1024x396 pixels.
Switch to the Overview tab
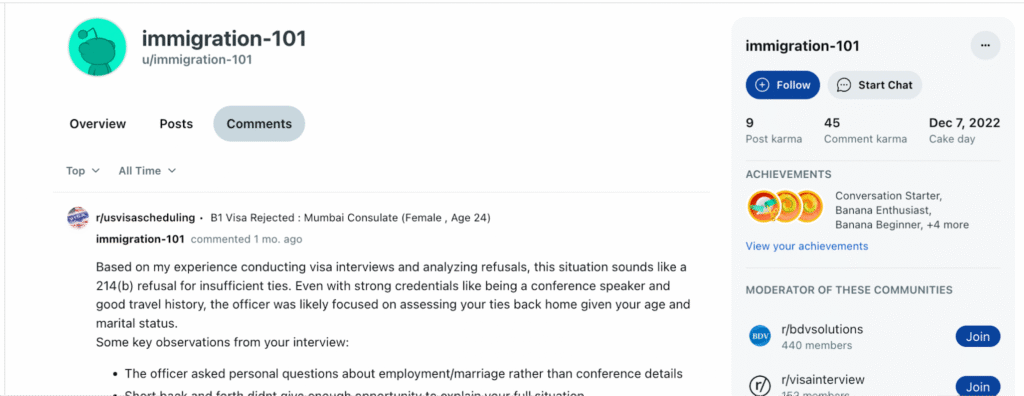tap(98, 124)
